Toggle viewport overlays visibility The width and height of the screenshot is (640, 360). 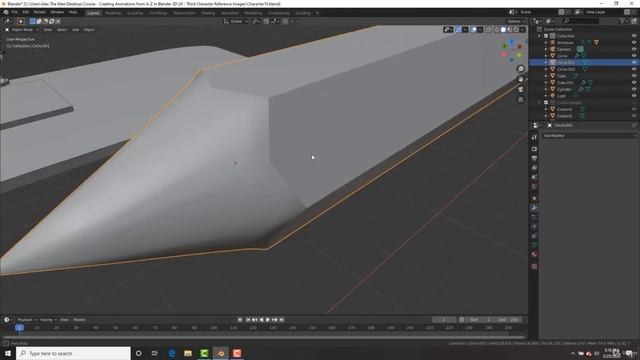pyautogui.click(x=473, y=29)
